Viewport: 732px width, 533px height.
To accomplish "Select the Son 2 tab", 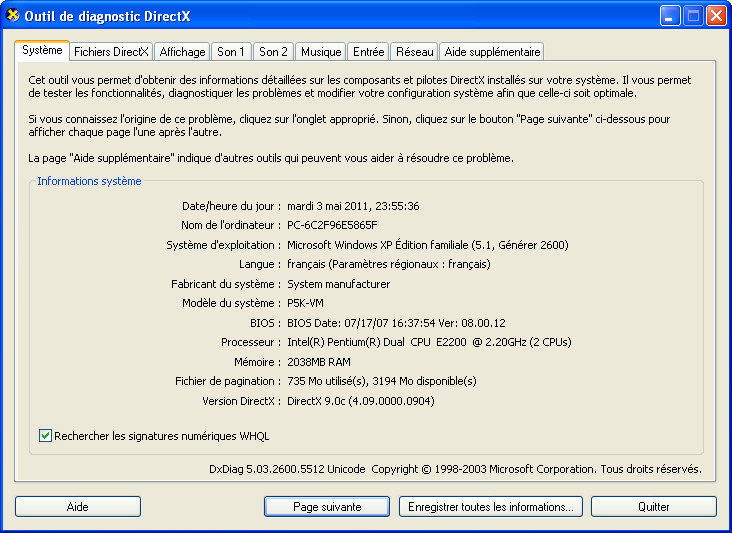I will (x=274, y=52).
